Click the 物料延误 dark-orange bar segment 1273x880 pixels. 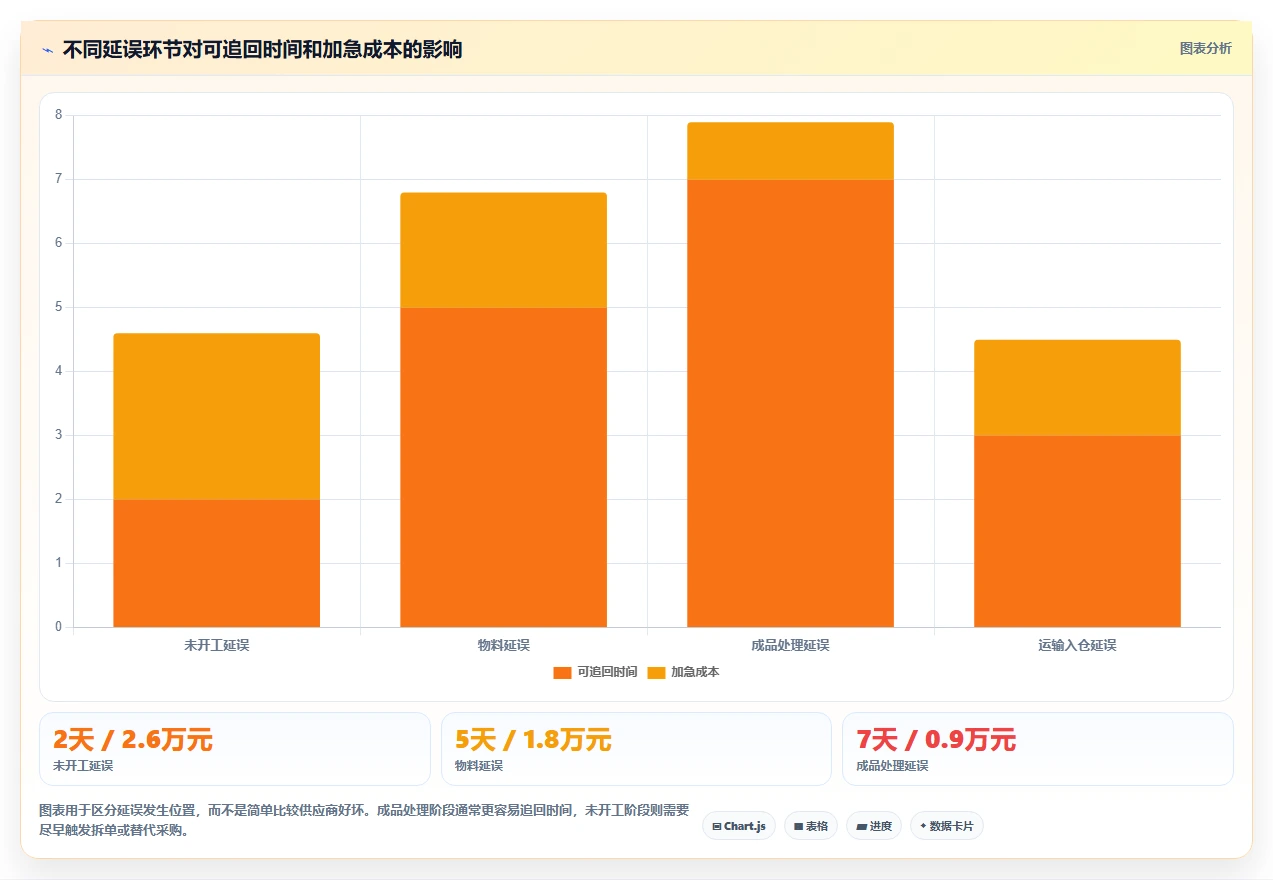504,467
